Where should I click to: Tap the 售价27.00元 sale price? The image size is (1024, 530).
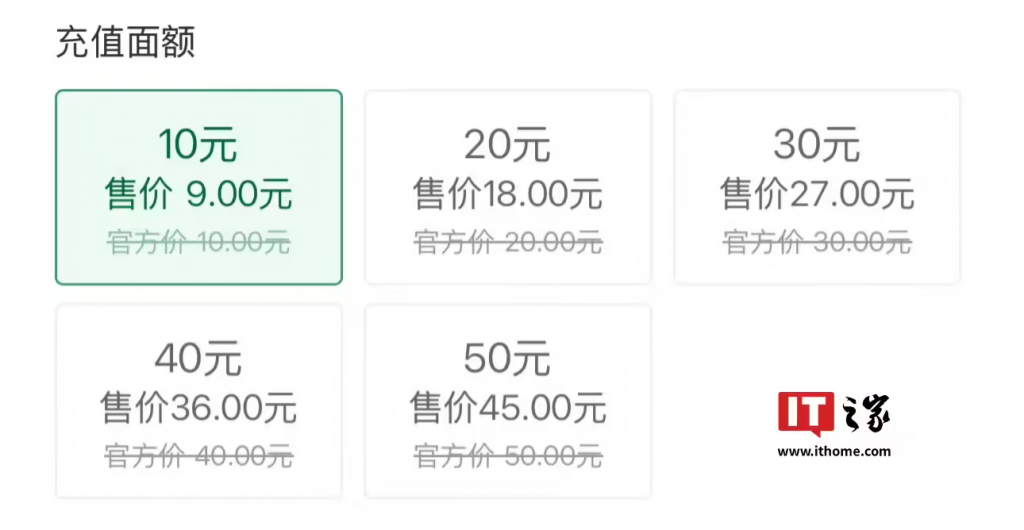[x=816, y=194]
